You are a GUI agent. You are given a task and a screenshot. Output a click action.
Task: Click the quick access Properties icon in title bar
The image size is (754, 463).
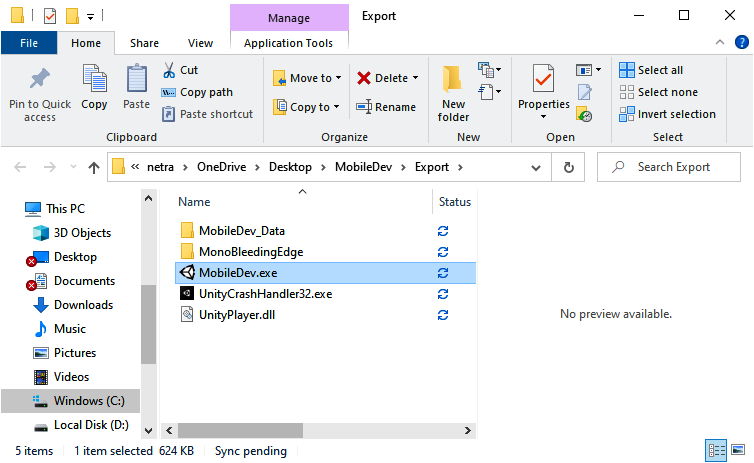pos(50,16)
